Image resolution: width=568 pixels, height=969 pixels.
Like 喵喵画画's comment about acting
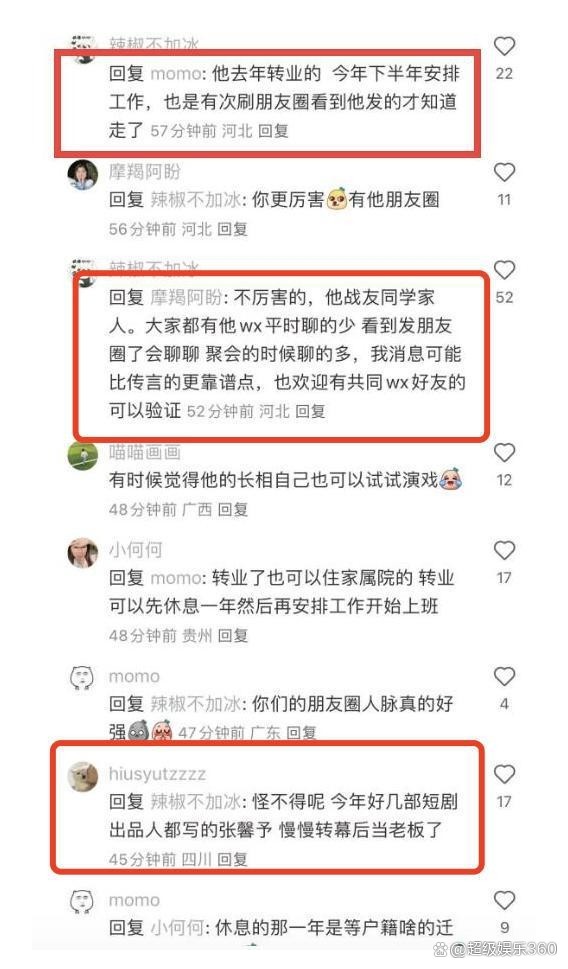tap(504, 453)
